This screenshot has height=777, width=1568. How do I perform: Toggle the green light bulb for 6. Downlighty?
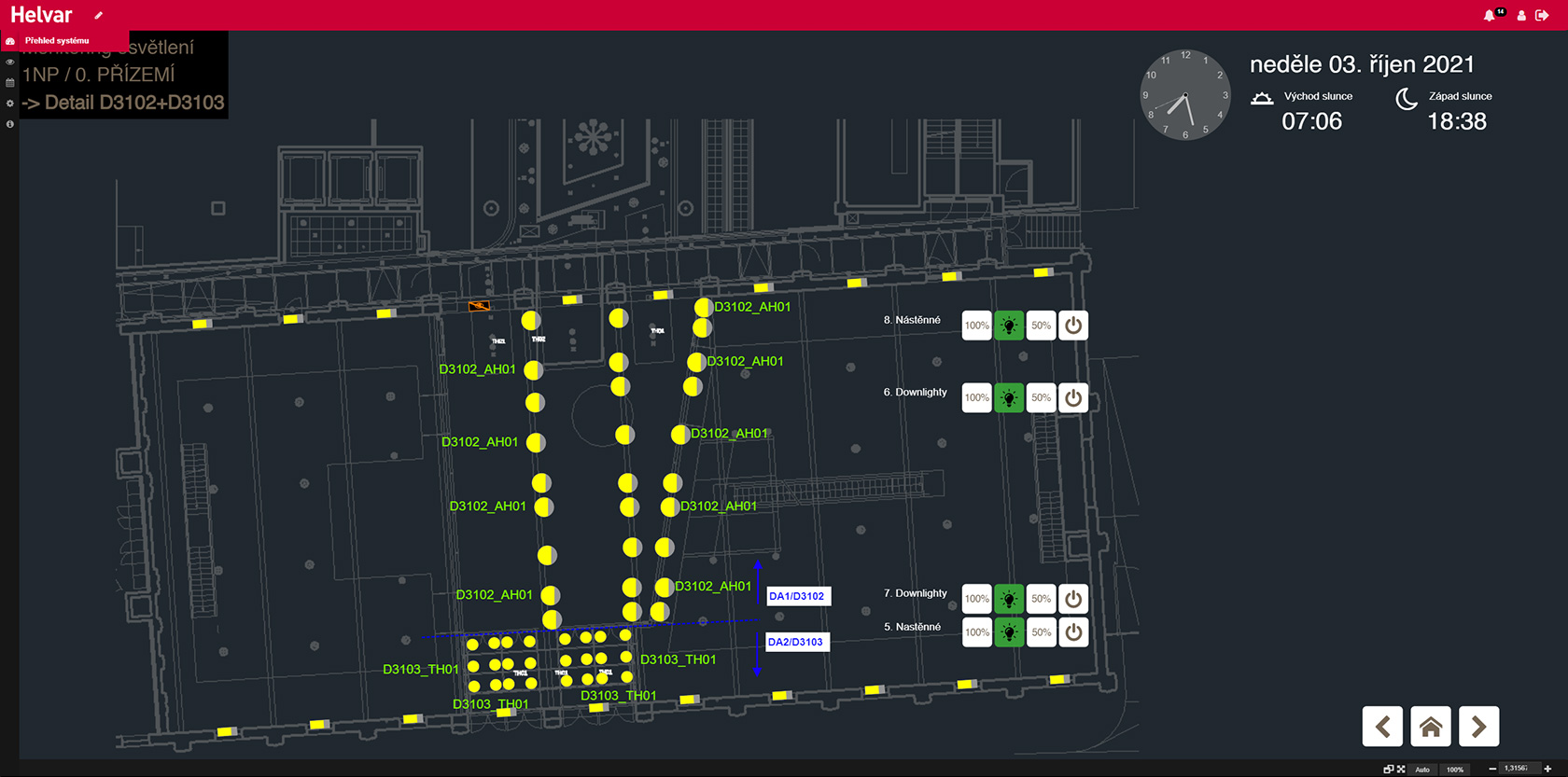pos(1009,398)
